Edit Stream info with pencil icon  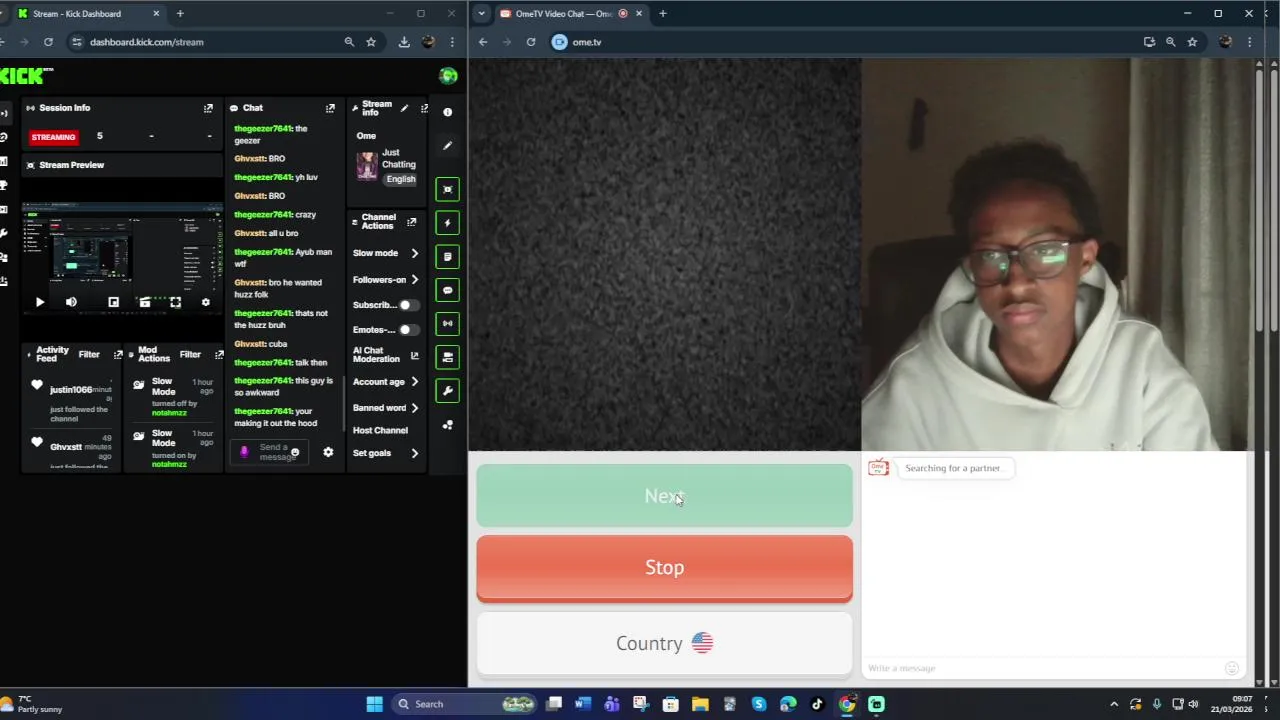point(404,108)
